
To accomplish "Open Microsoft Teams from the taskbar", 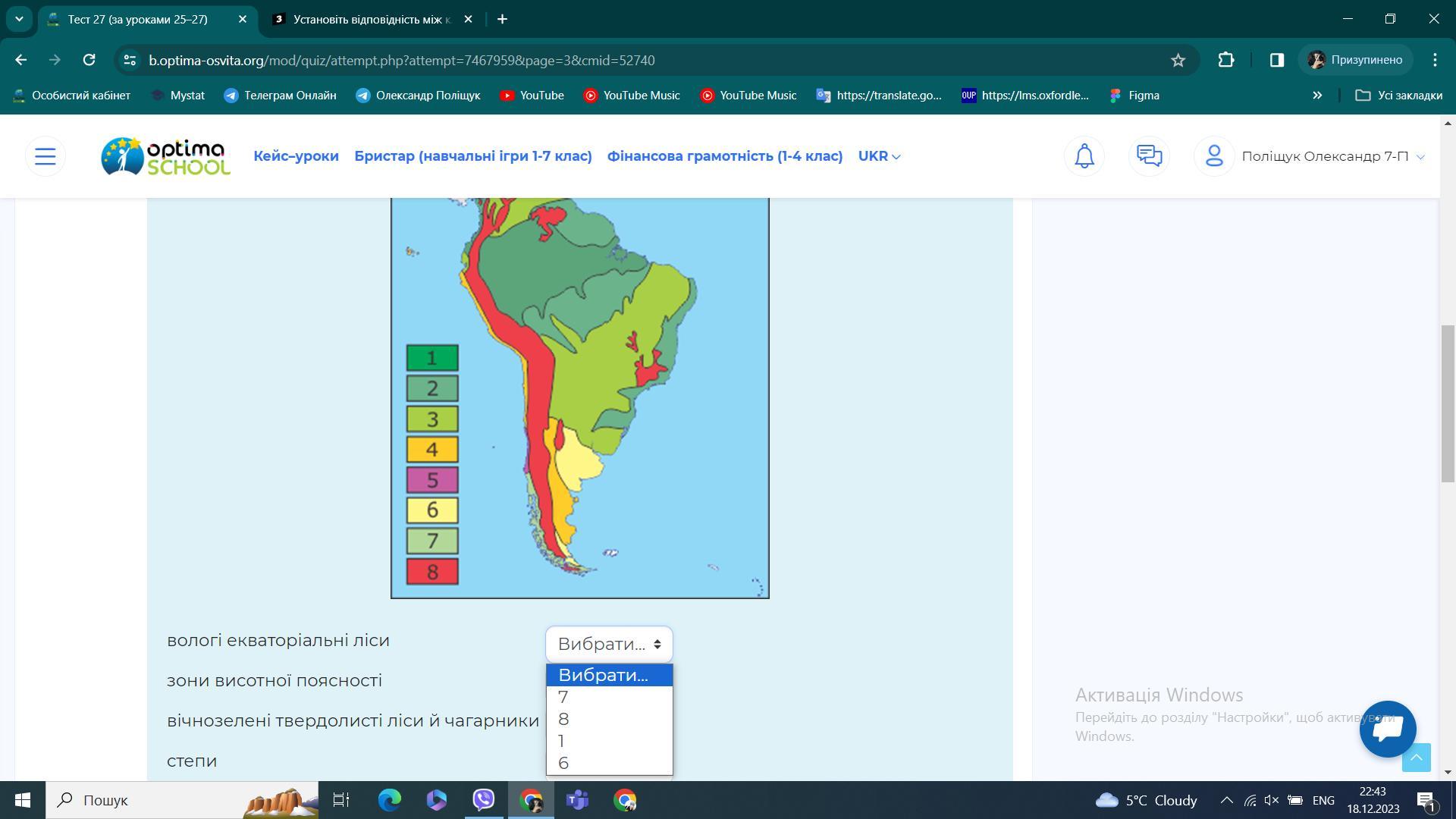I will click(x=577, y=800).
